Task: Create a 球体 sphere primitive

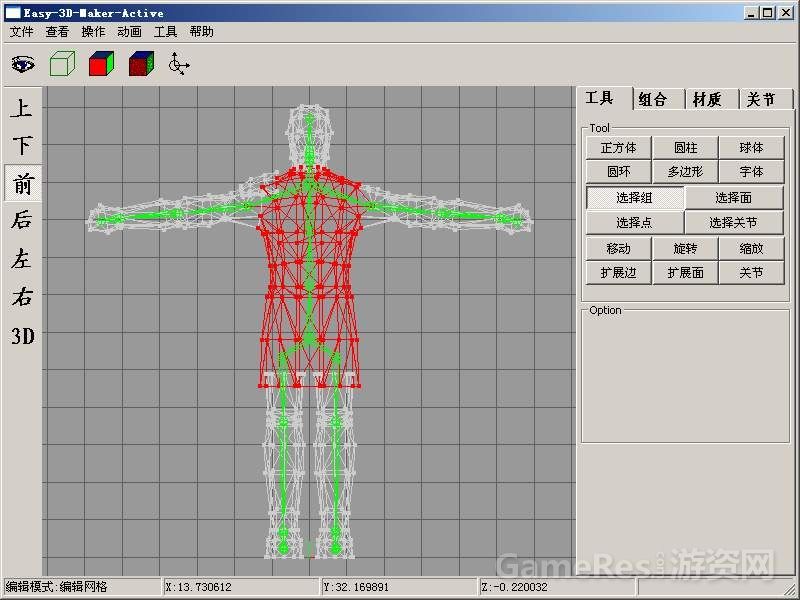Action: [752, 146]
